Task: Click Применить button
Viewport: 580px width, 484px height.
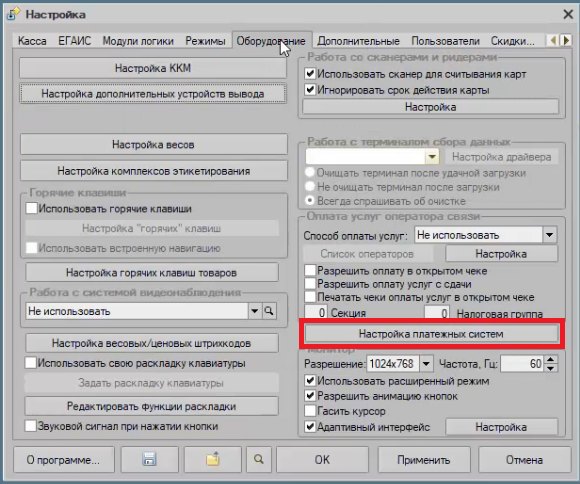Action: coord(424,460)
